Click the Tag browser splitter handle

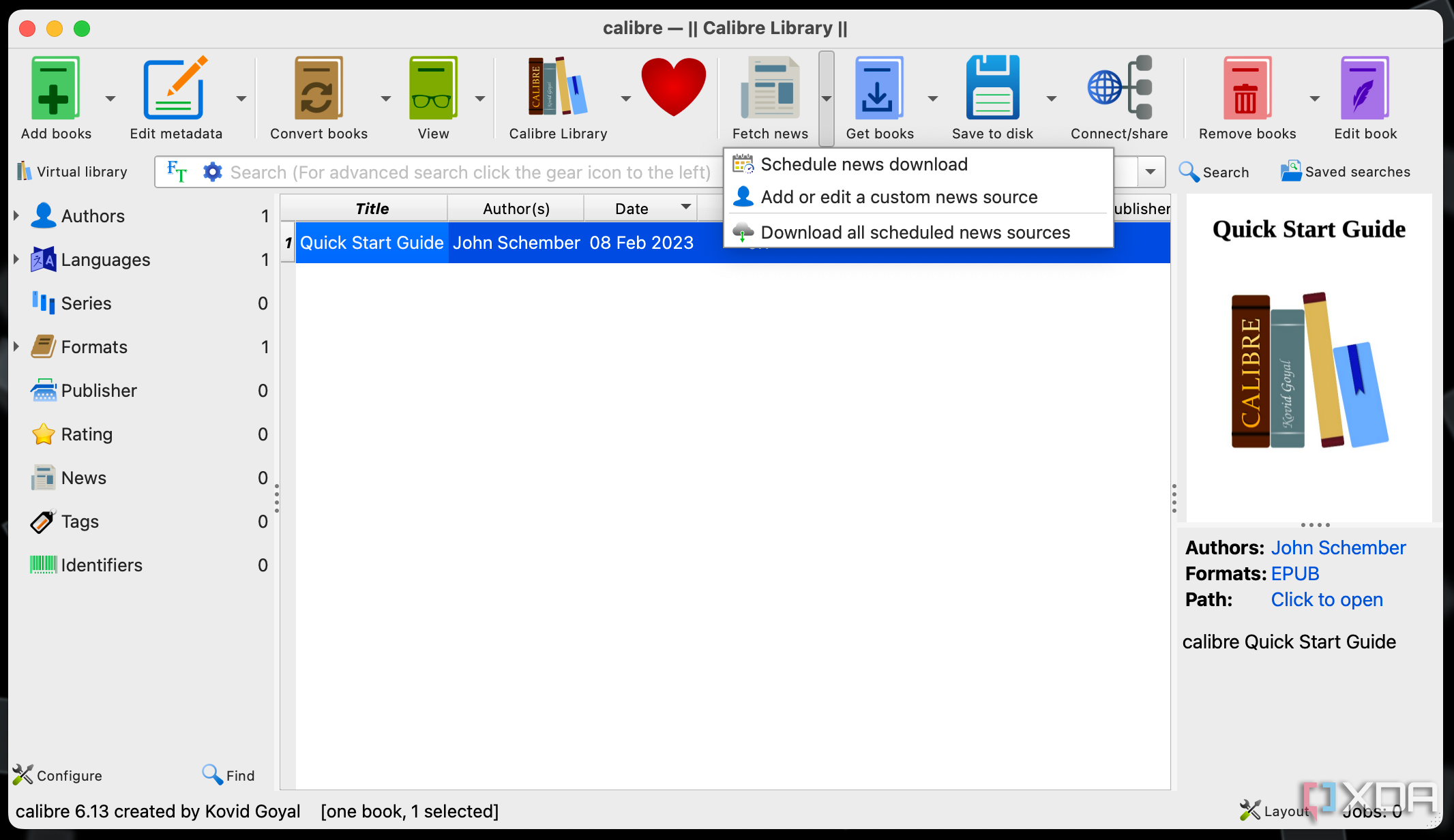pos(276,498)
